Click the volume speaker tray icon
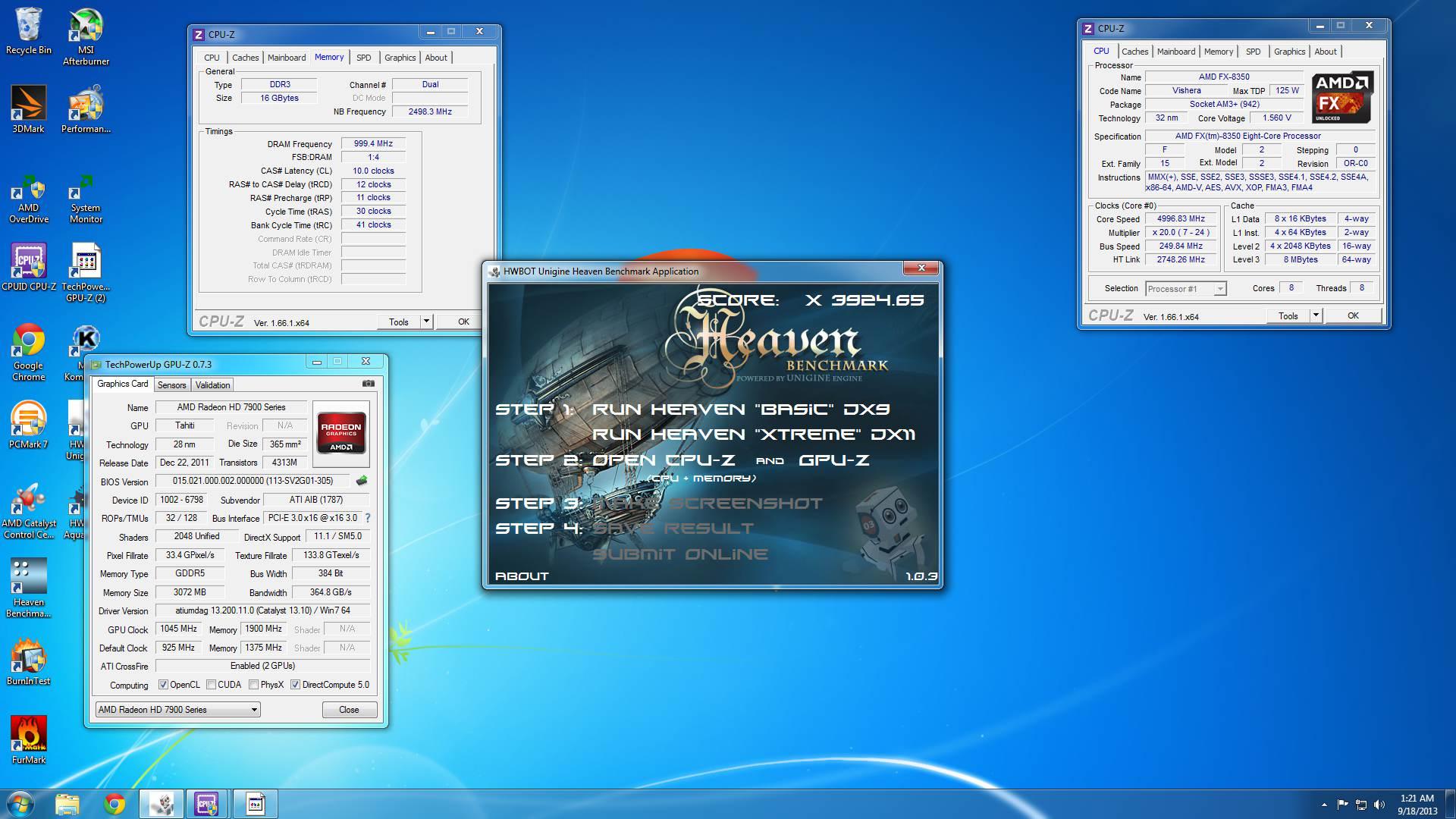Screen dimensions: 1456x819 point(1379,805)
